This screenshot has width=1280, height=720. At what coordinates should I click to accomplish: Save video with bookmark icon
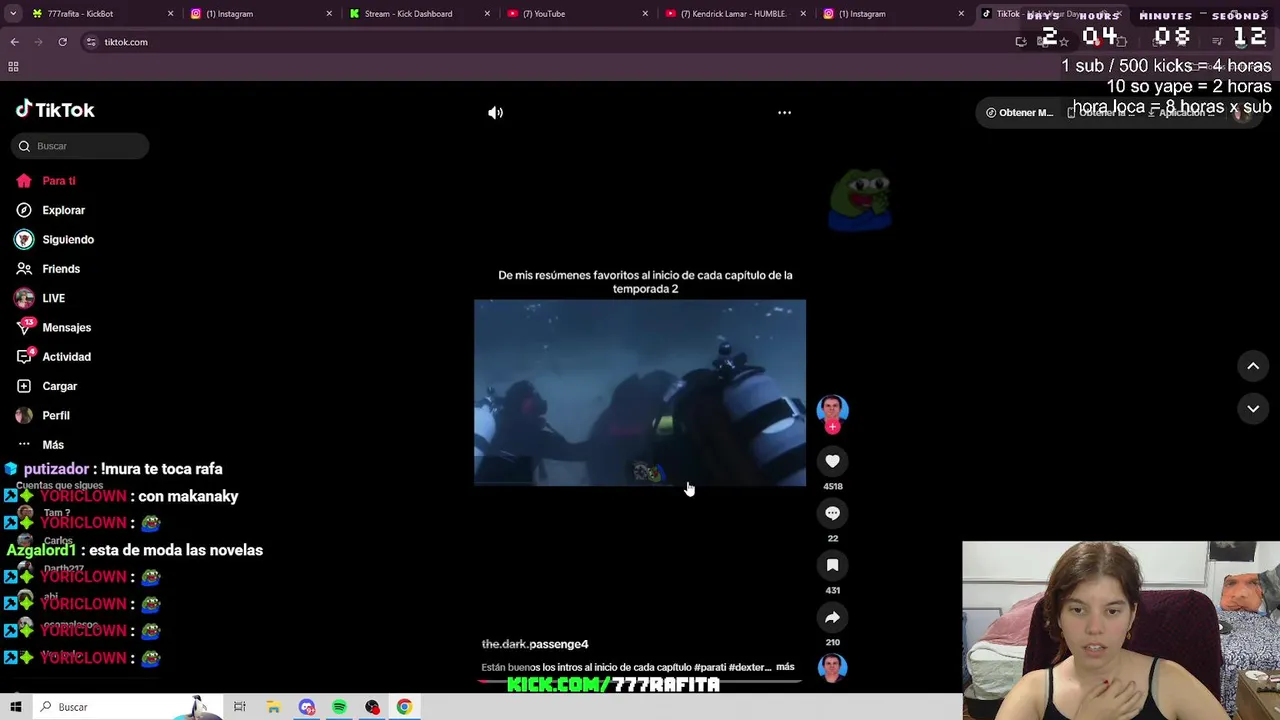[x=832, y=565]
